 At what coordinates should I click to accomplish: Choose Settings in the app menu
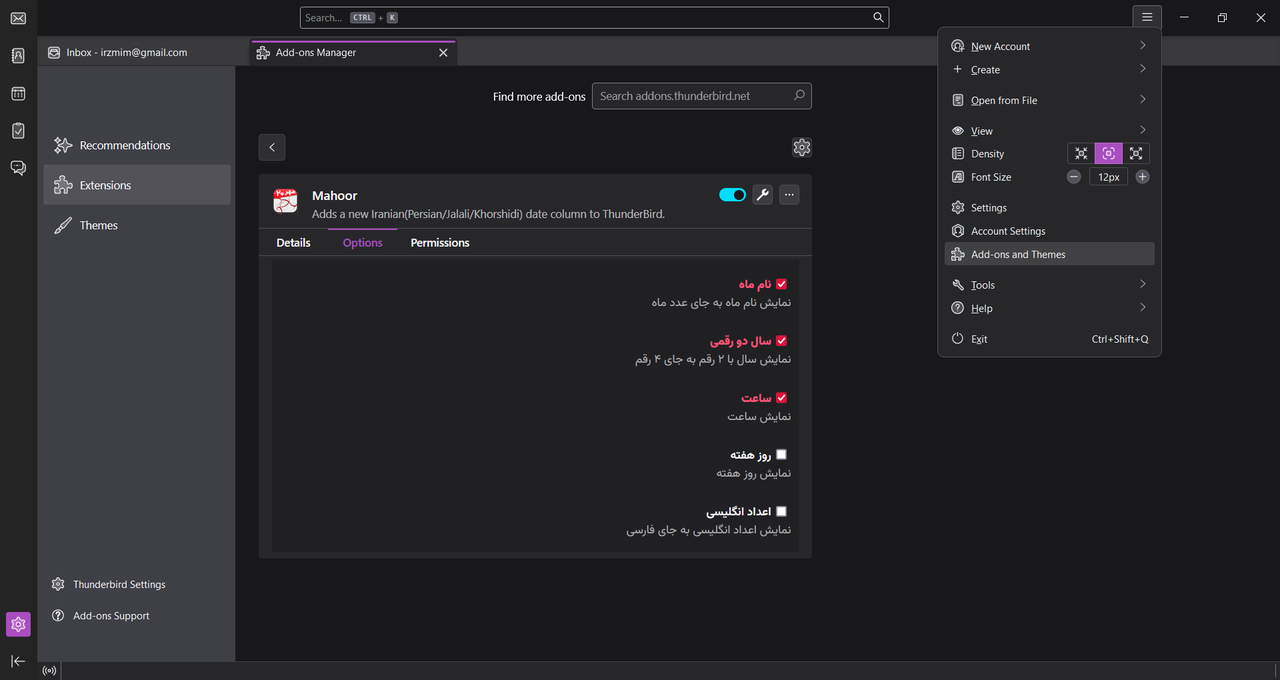point(1049,208)
